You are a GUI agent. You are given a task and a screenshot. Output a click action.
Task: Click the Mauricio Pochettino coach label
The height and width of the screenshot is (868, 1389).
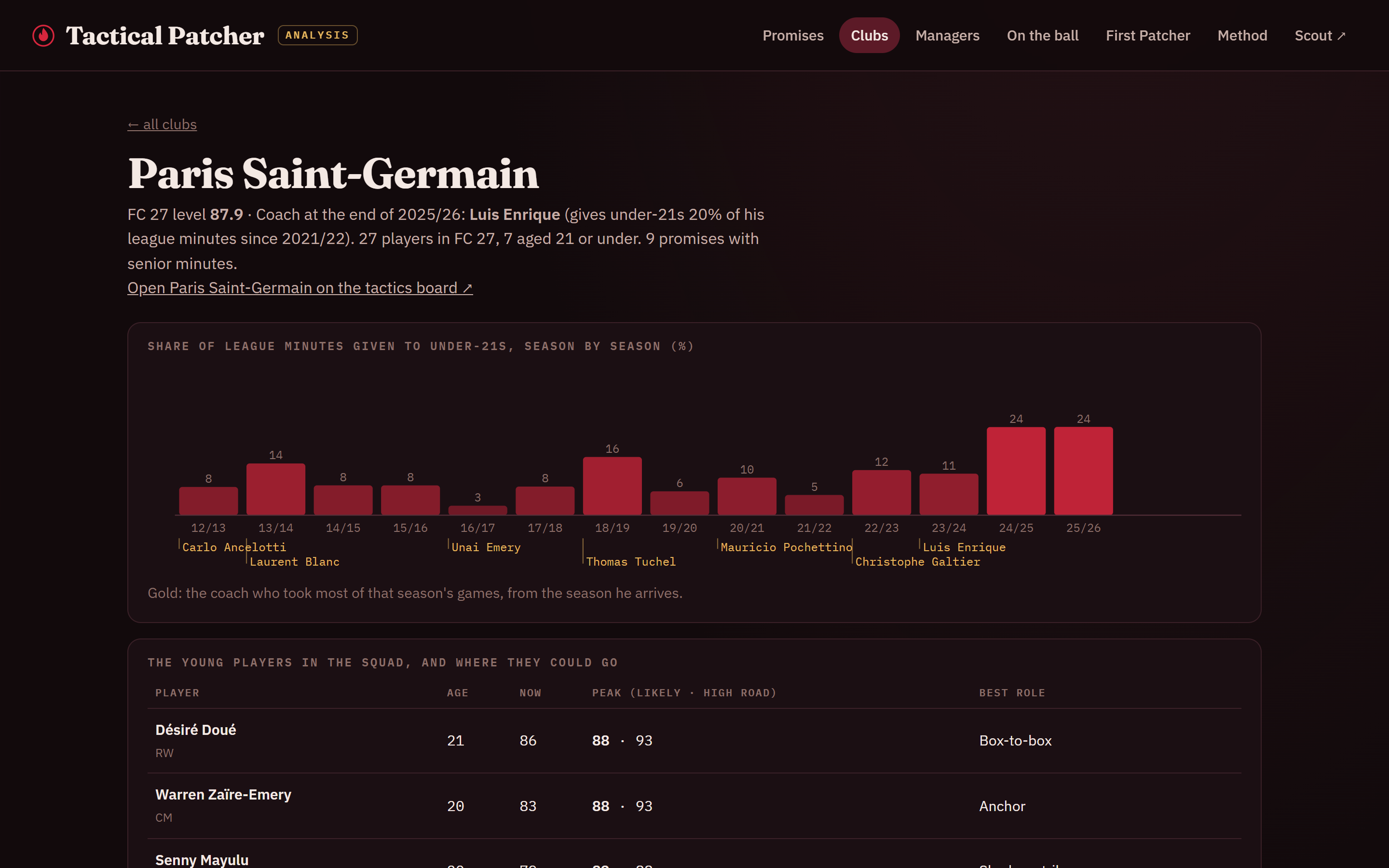click(x=786, y=547)
